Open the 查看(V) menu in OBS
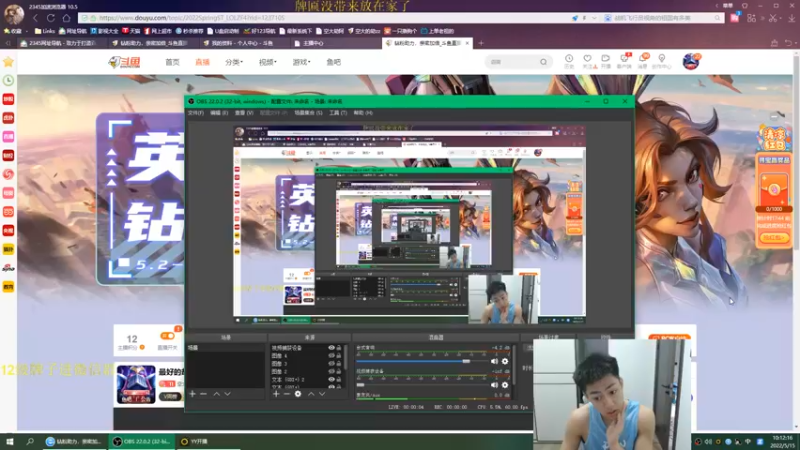 pyautogui.click(x=244, y=113)
